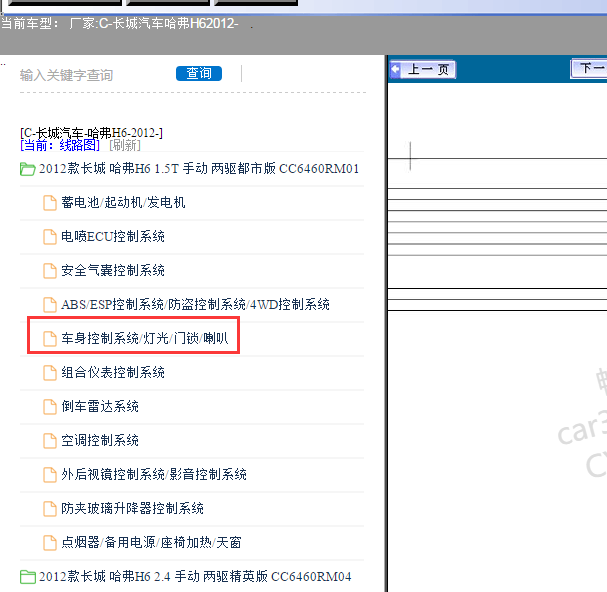Open 倒车雷达系统 diagram
Viewport: 607px width, 592px height.
(x=100, y=407)
